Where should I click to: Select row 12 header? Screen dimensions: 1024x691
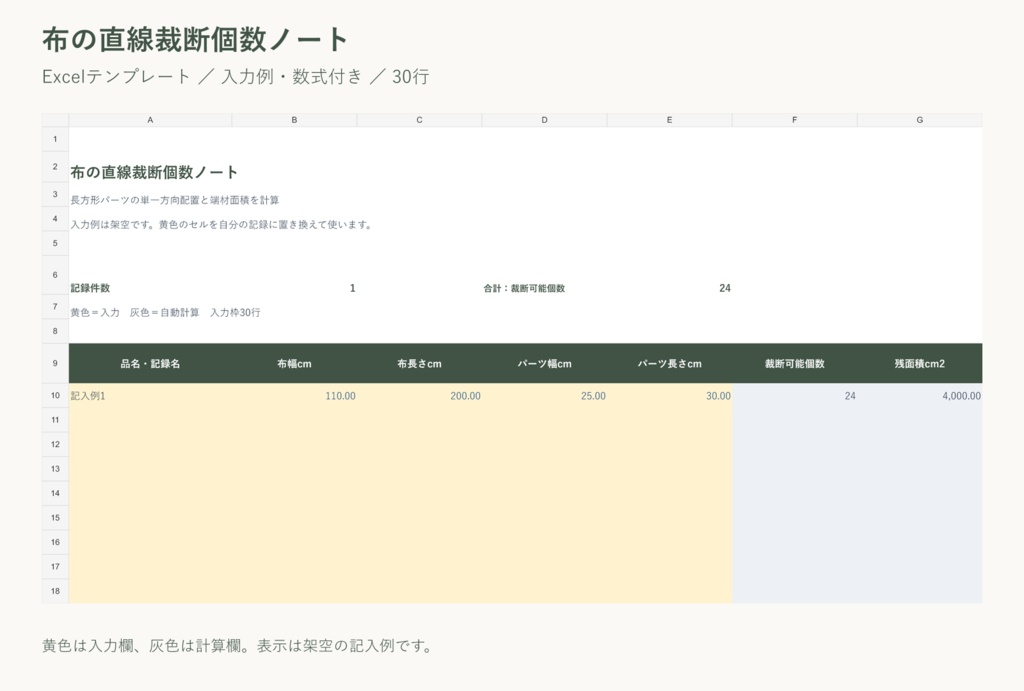[x=56, y=445]
